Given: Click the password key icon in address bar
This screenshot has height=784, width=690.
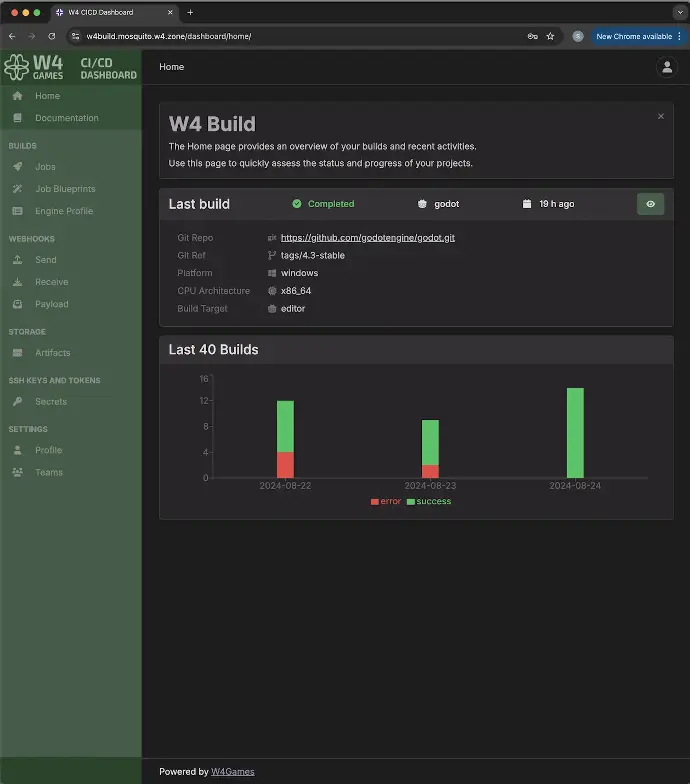Looking at the screenshot, I should tap(532, 36).
